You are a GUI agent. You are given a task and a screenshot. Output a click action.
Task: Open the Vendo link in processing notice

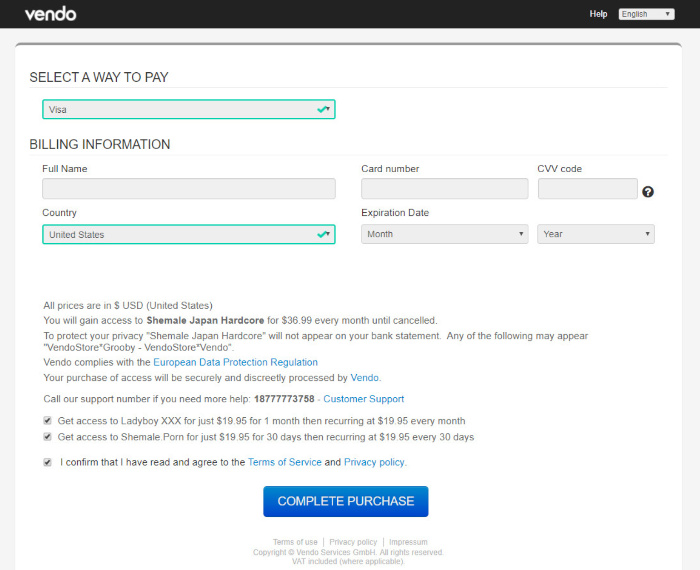(364, 378)
